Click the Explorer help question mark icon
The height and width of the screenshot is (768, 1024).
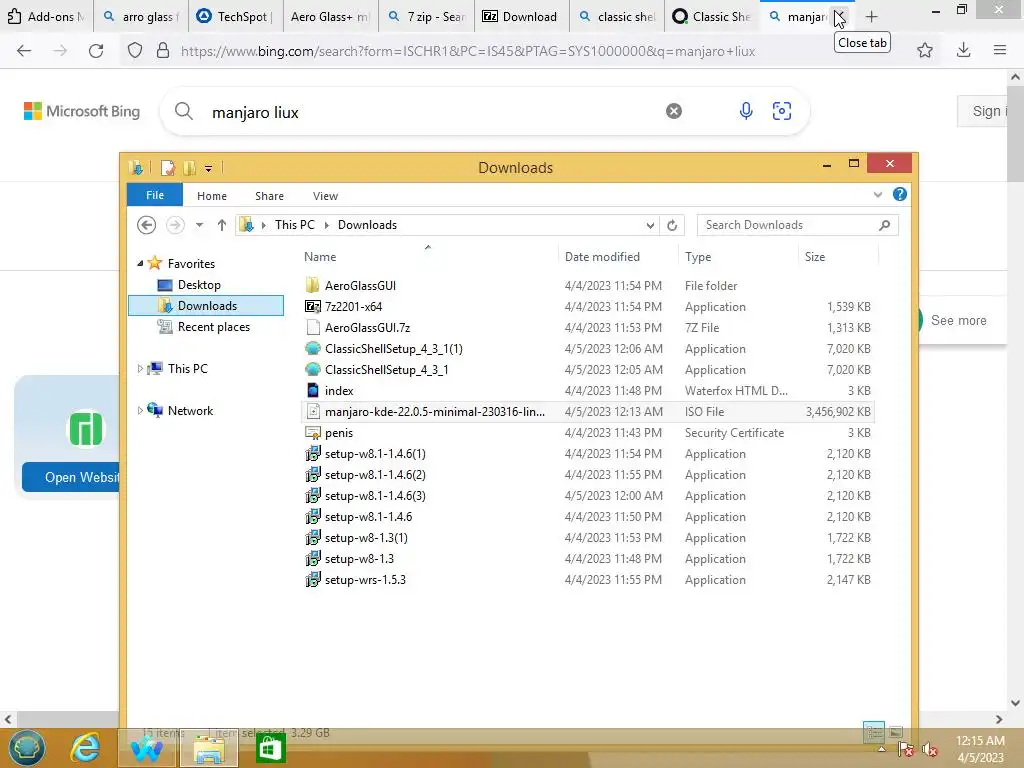point(899,195)
